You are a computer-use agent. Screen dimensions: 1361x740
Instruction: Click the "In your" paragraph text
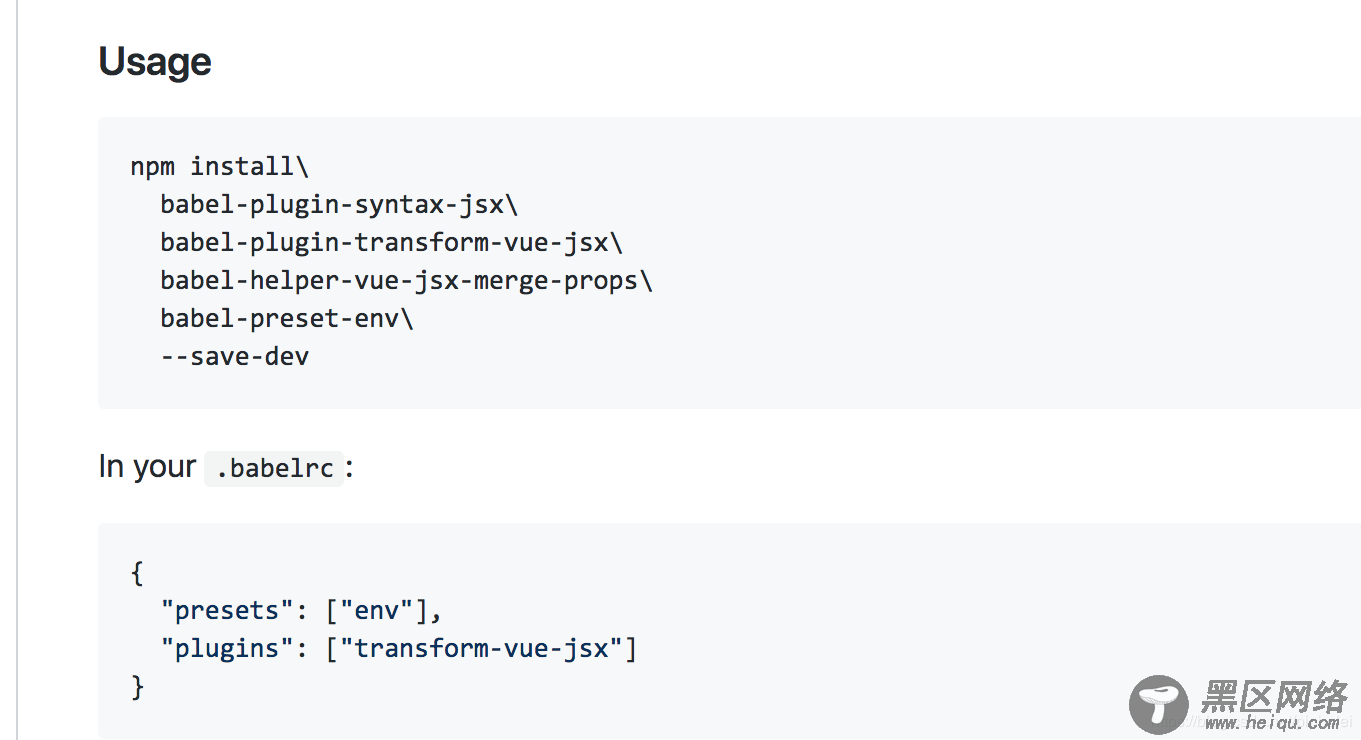(x=147, y=467)
